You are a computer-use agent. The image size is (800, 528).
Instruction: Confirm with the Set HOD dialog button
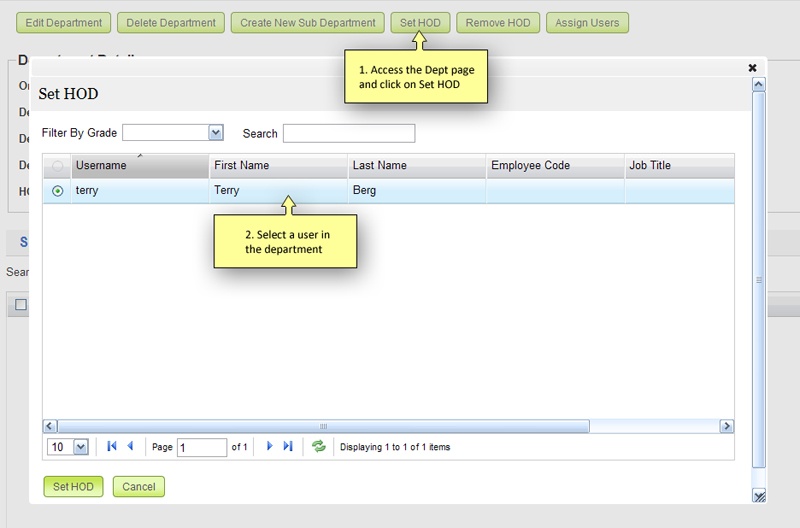(x=73, y=487)
